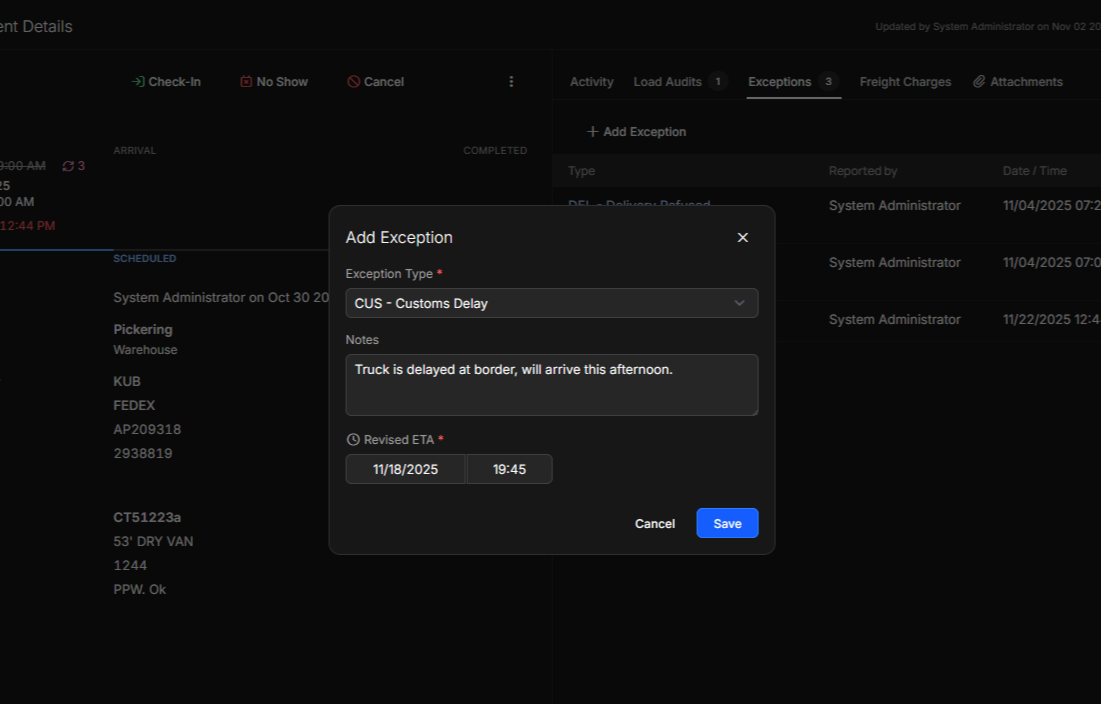
Task: Go to the Freight Charges tab
Action: (905, 82)
